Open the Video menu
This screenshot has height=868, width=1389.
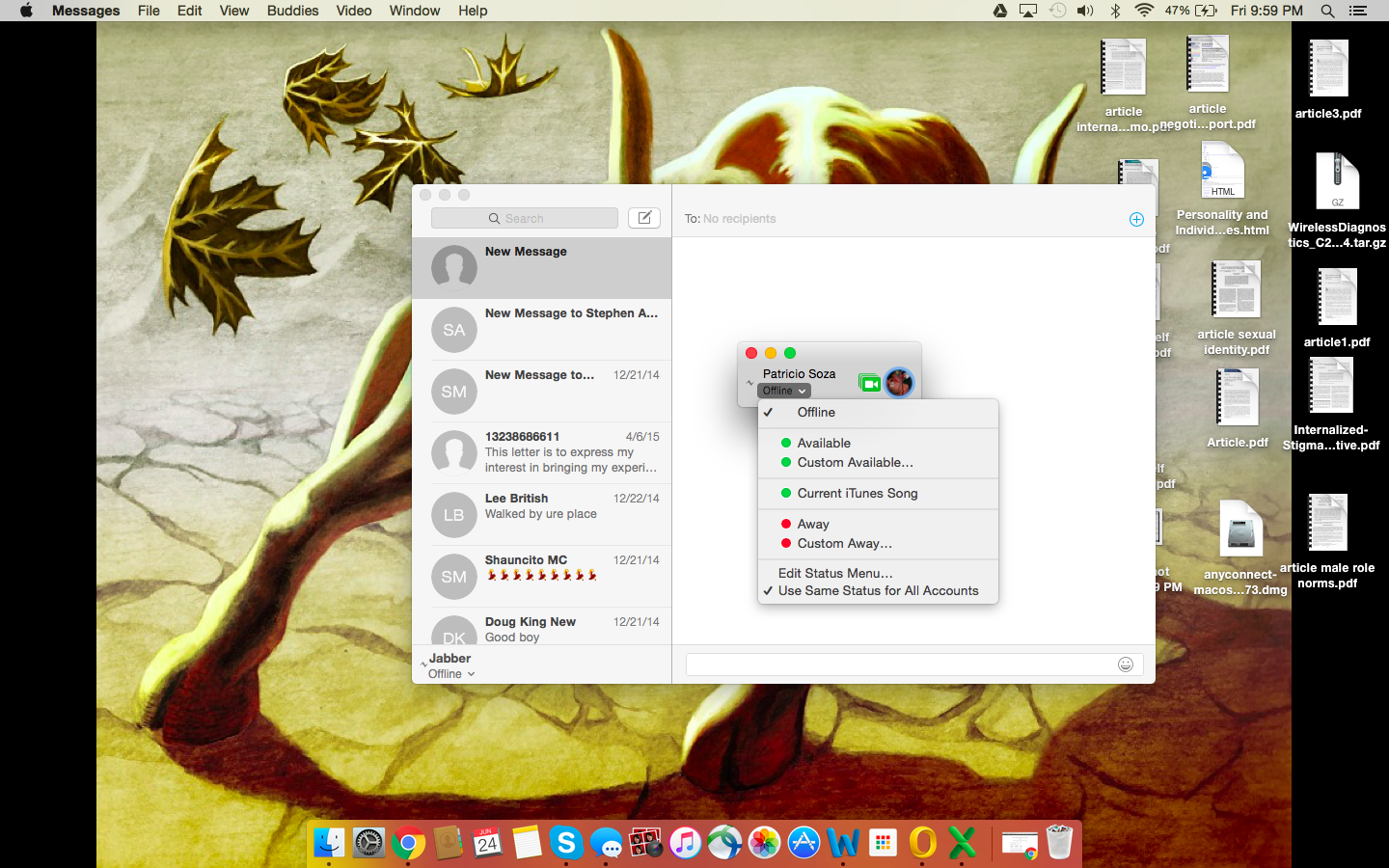[354, 11]
